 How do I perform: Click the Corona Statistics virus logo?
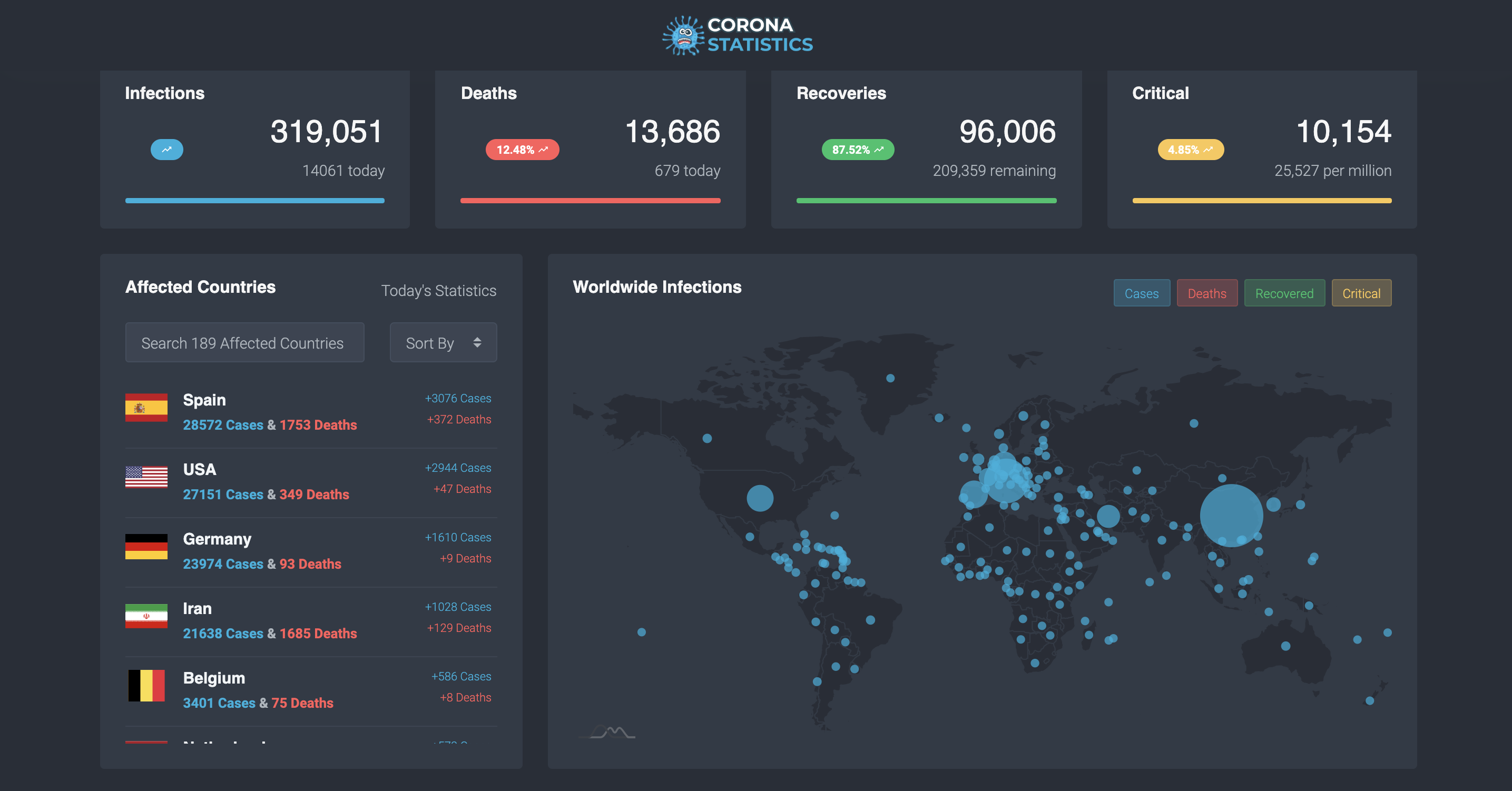point(683,36)
